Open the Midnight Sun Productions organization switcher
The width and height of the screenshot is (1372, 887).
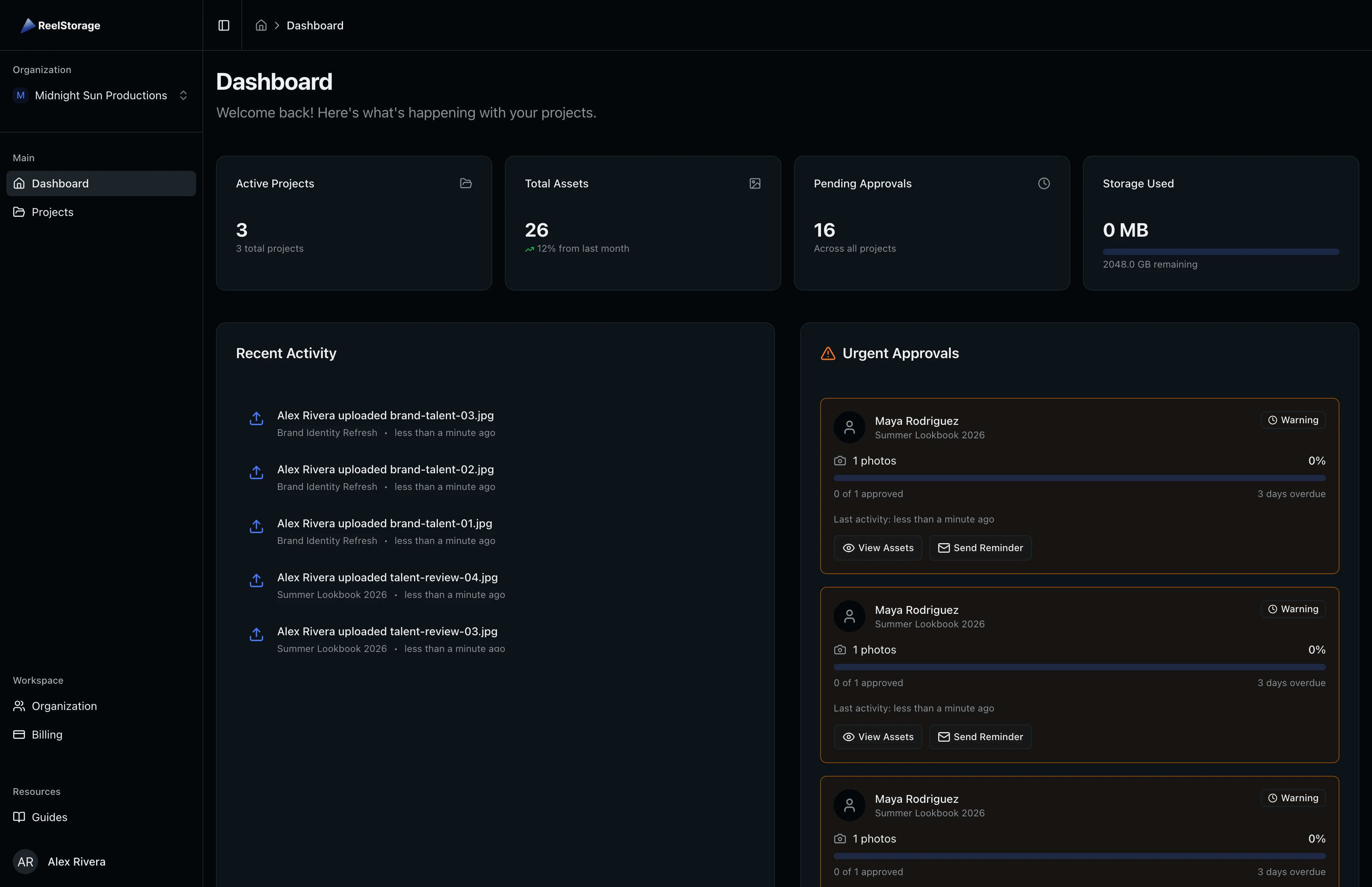point(101,95)
